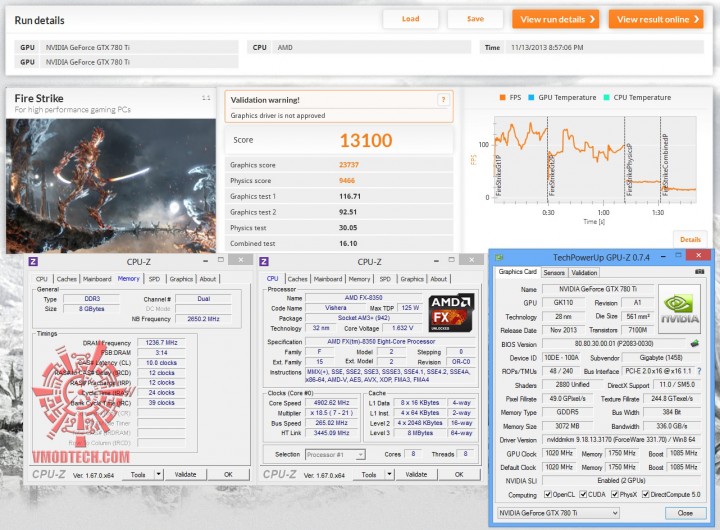Open Memory tab in CPU-Z CPU window
This screenshot has width=720, height=530.
click(x=359, y=279)
